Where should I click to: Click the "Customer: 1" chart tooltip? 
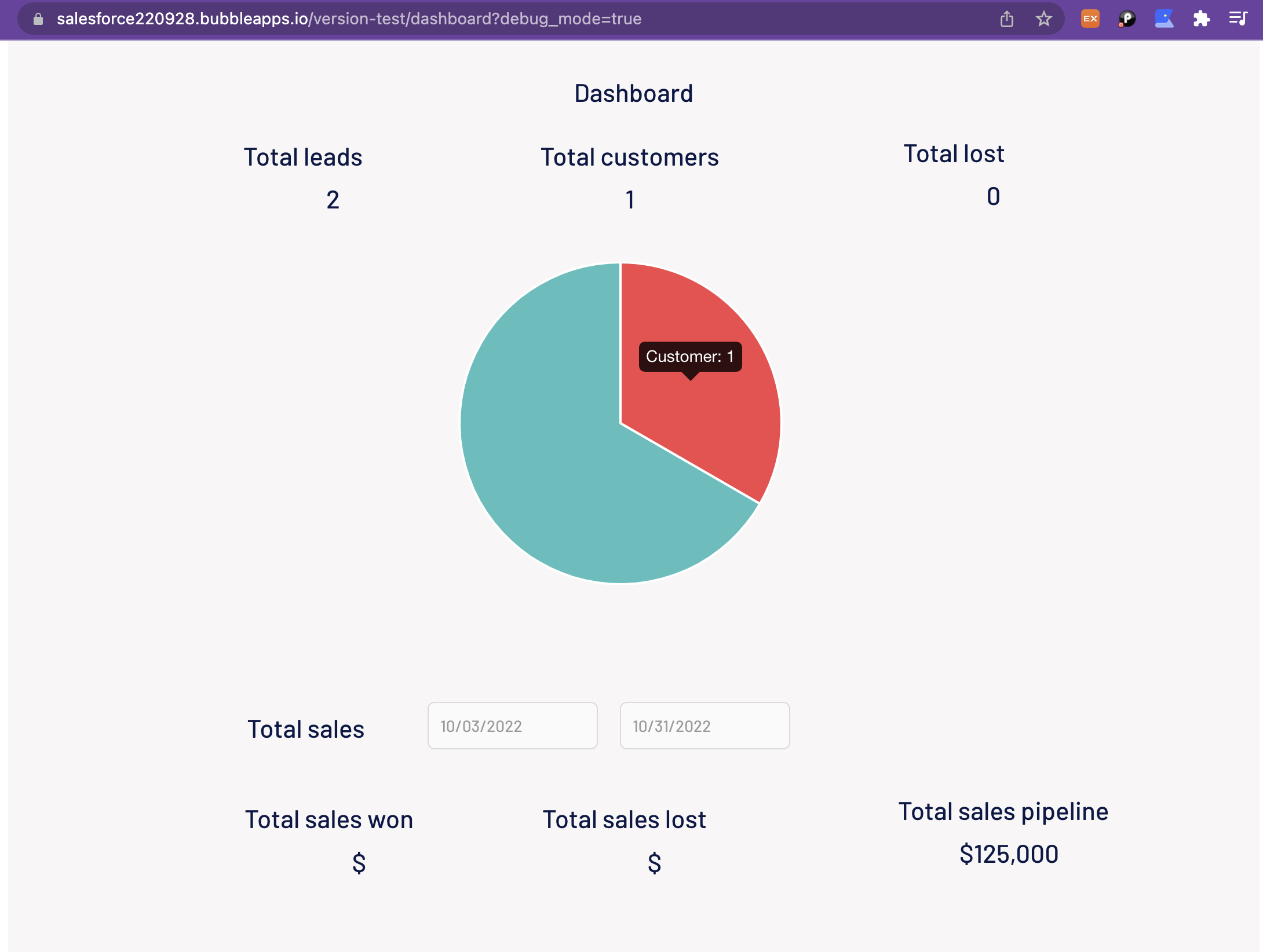pyautogui.click(x=689, y=356)
